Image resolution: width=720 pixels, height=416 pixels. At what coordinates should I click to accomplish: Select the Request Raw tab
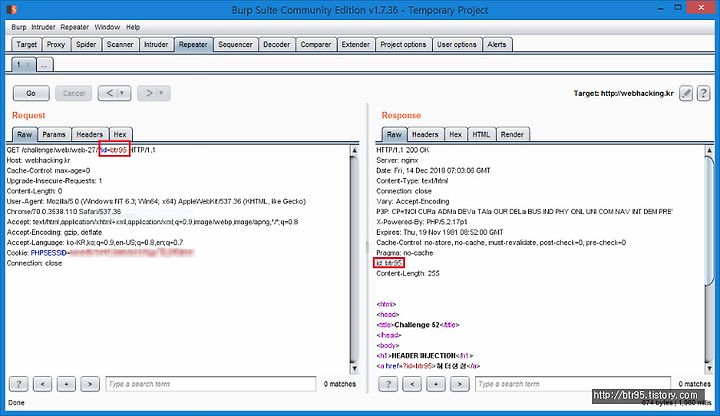pos(24,135)
